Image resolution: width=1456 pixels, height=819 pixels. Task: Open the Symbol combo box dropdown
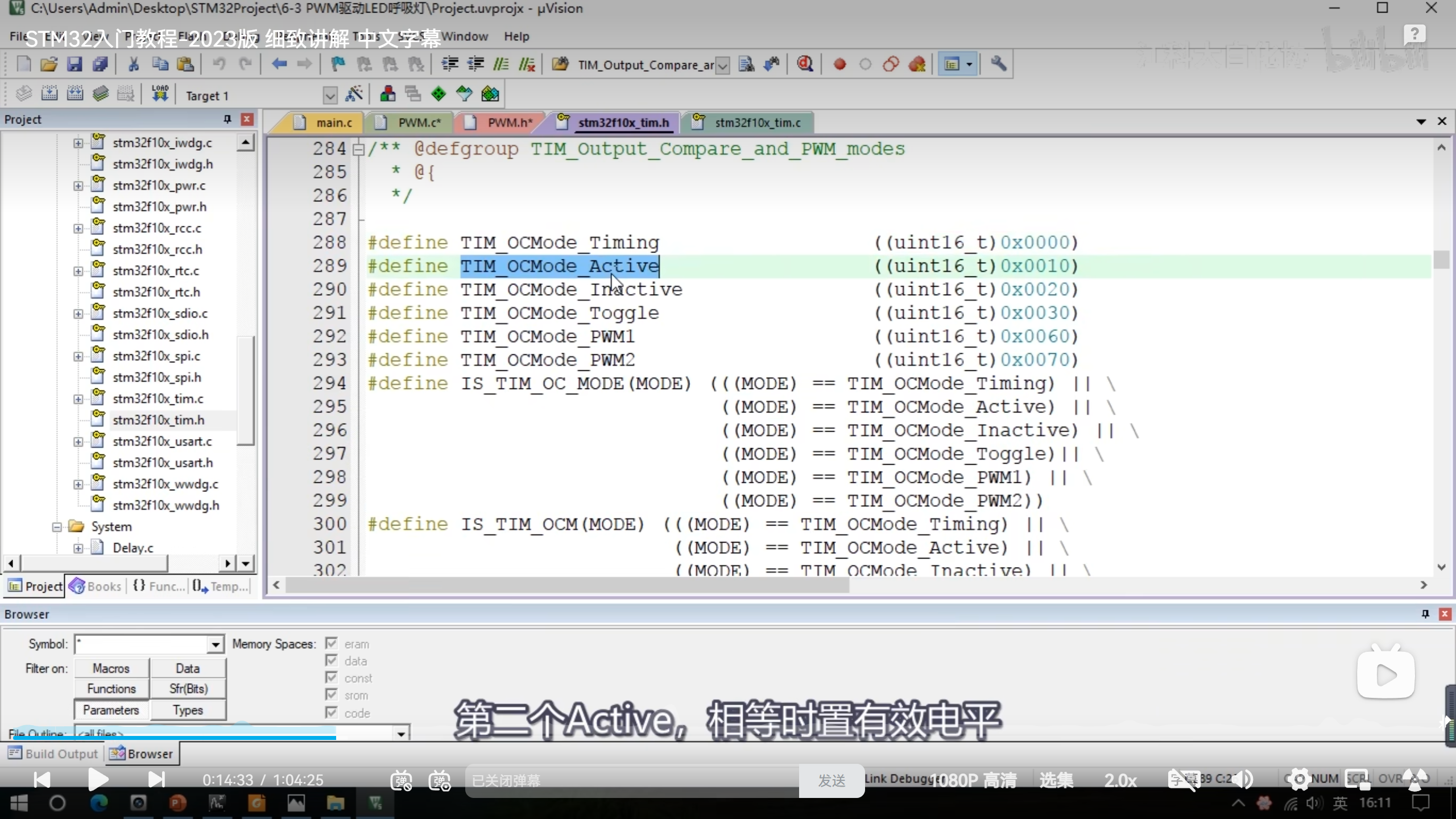pos(215,644)
